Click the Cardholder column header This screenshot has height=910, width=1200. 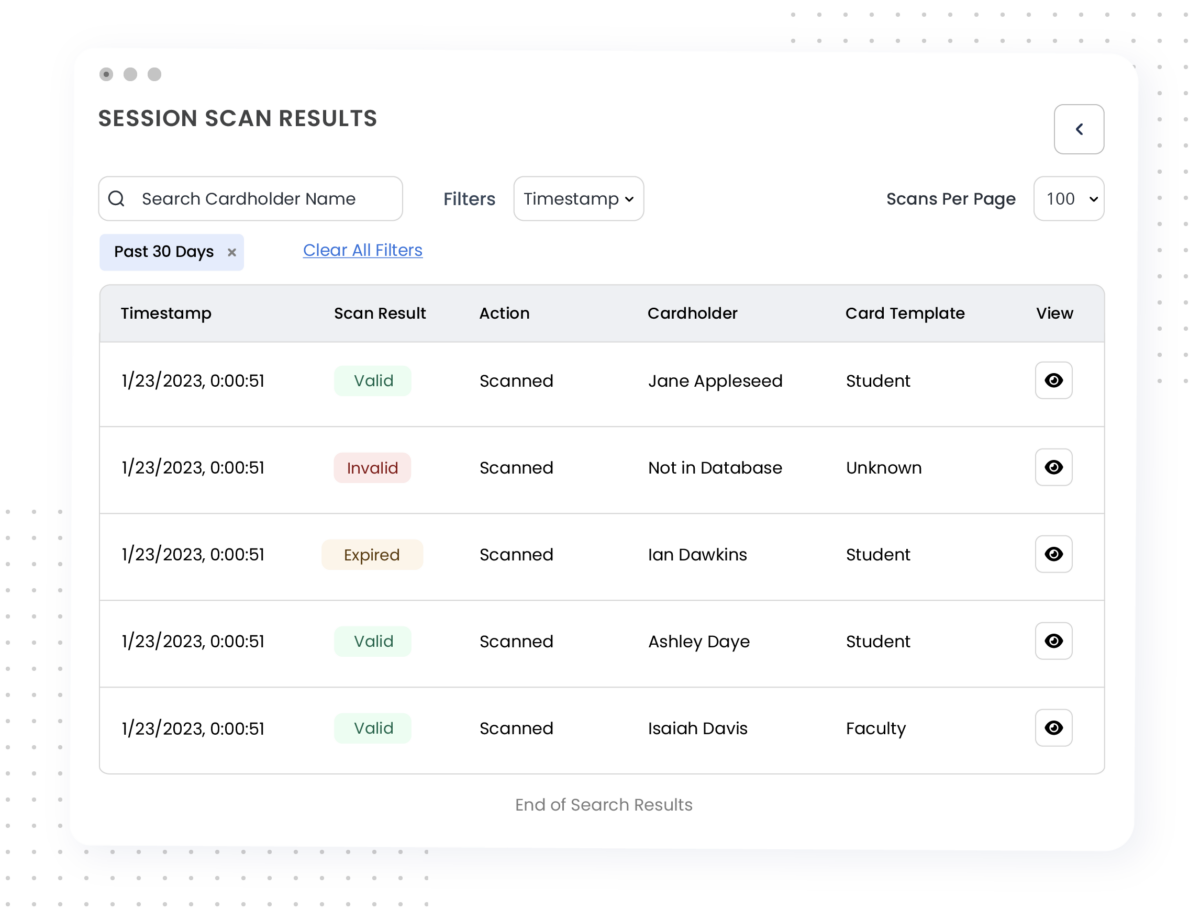692,313
